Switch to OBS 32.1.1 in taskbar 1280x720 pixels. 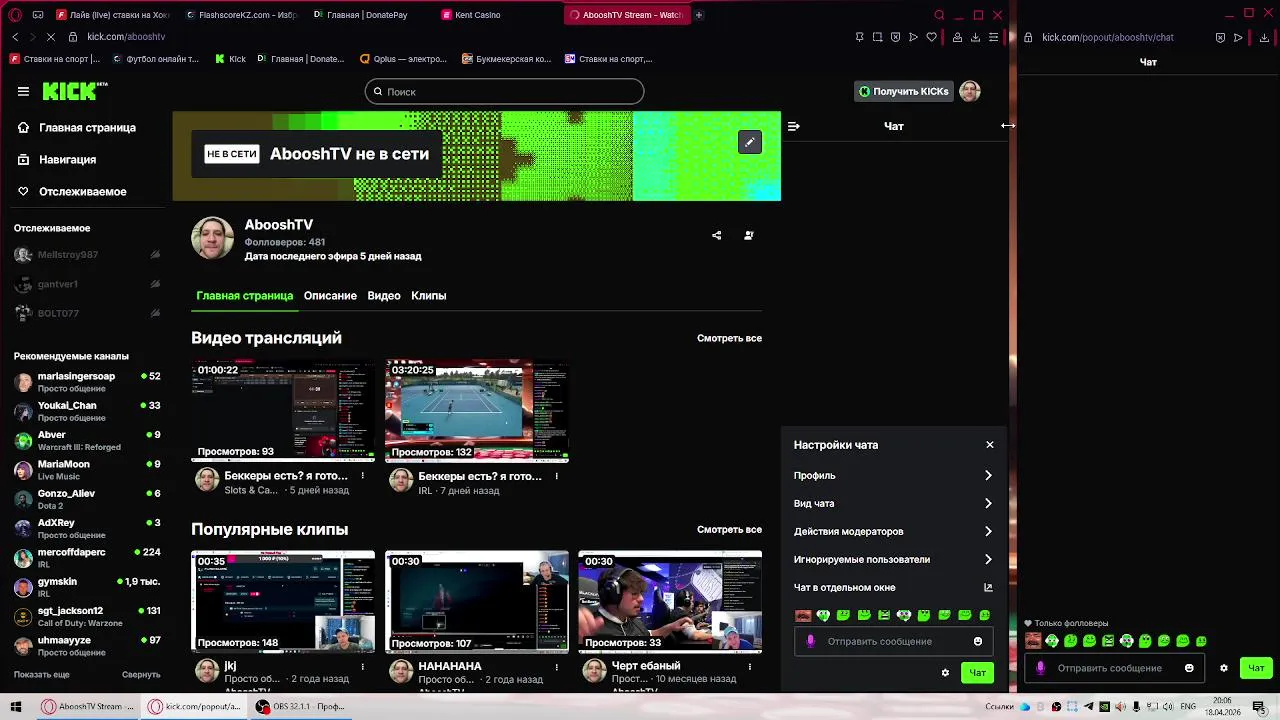(x=300, y=706)
